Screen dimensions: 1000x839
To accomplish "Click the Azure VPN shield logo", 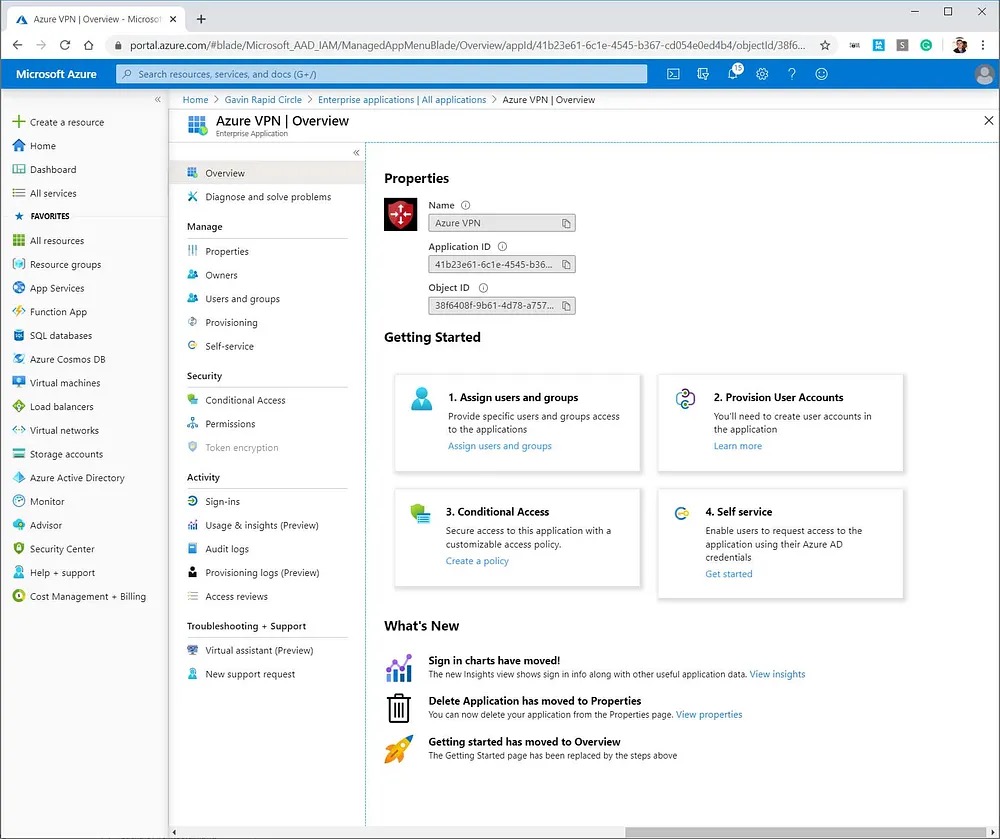I will pyautogui.click(x=401, y=214).
